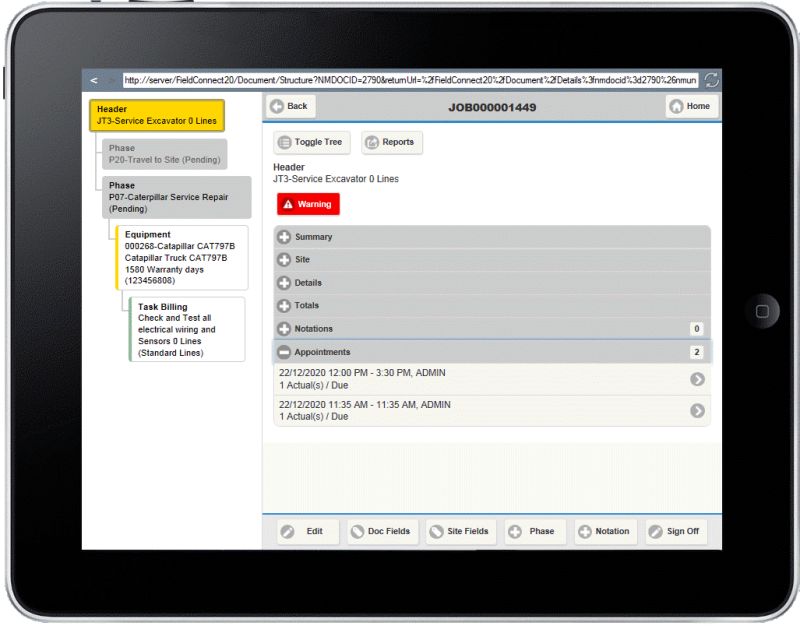Expand the Site section

pos(492,260)
